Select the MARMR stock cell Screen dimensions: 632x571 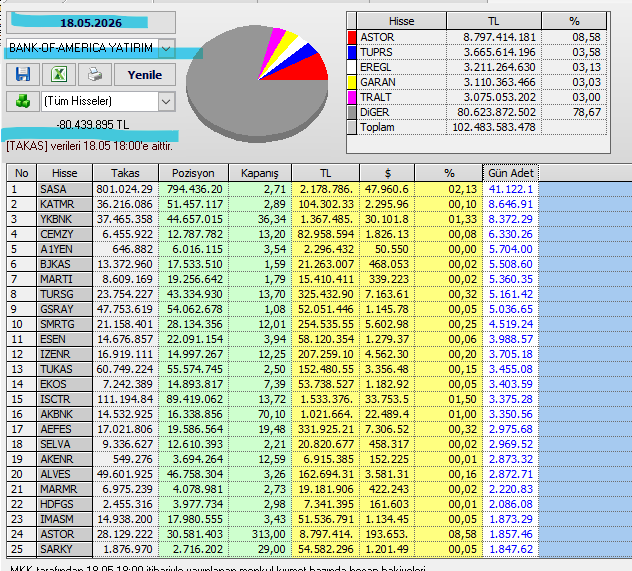pyautogui.click(x=64, y=489)
